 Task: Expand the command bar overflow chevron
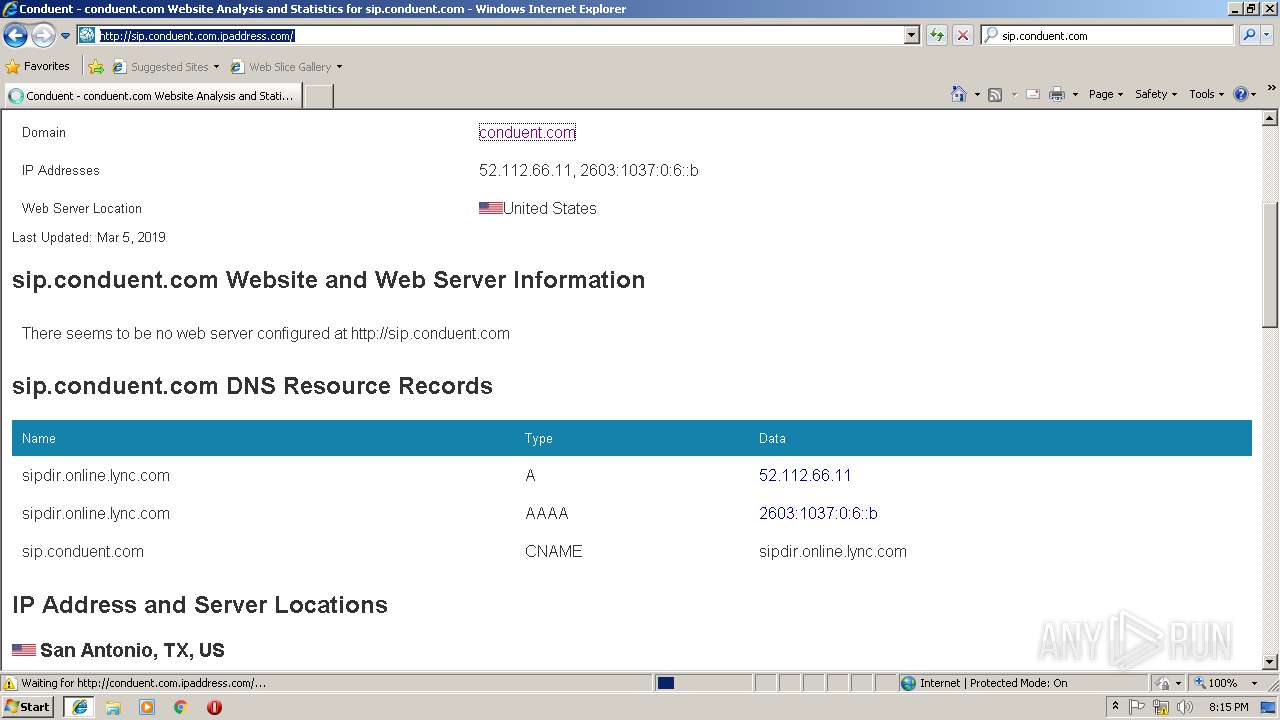coord(1272,89)
